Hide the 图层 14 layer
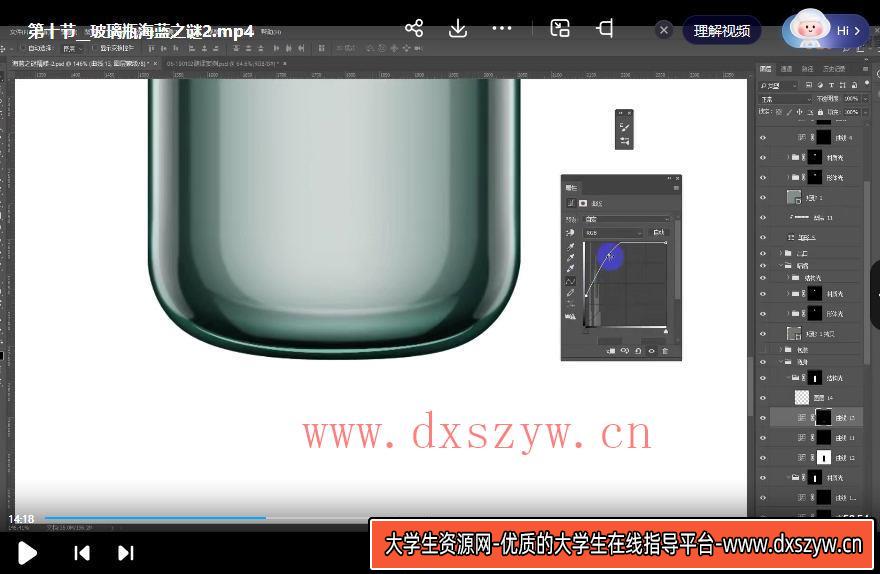Screen dimensions: 880x574 (x=763, y=398)
